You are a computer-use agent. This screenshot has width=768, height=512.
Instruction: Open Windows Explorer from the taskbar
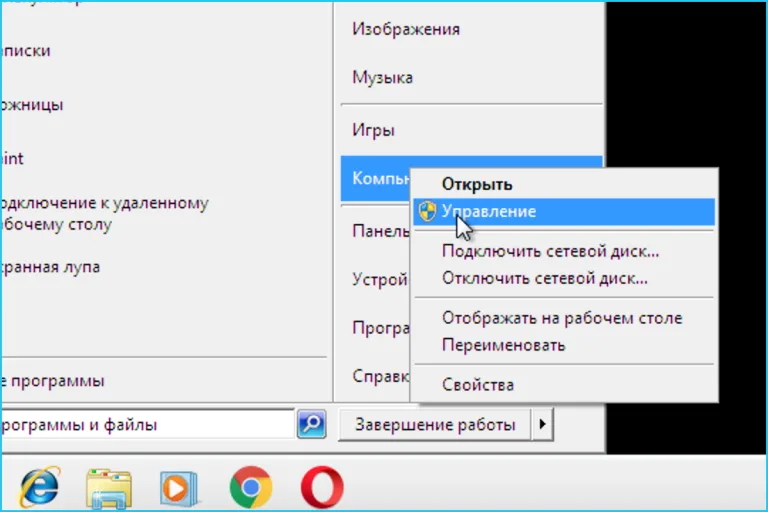(x=109, y=488)
